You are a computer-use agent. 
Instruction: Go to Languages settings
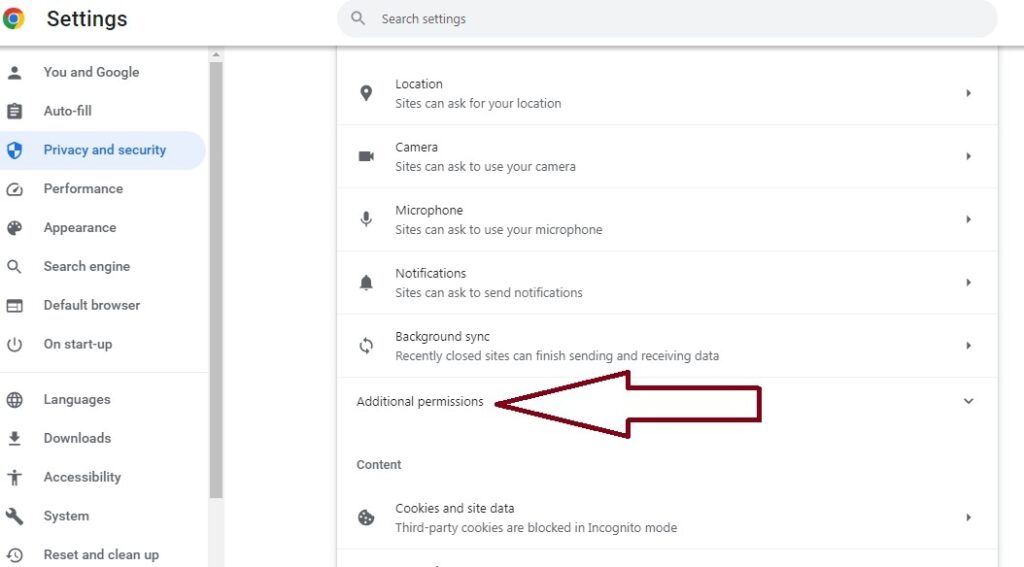(x=103, y=400)
